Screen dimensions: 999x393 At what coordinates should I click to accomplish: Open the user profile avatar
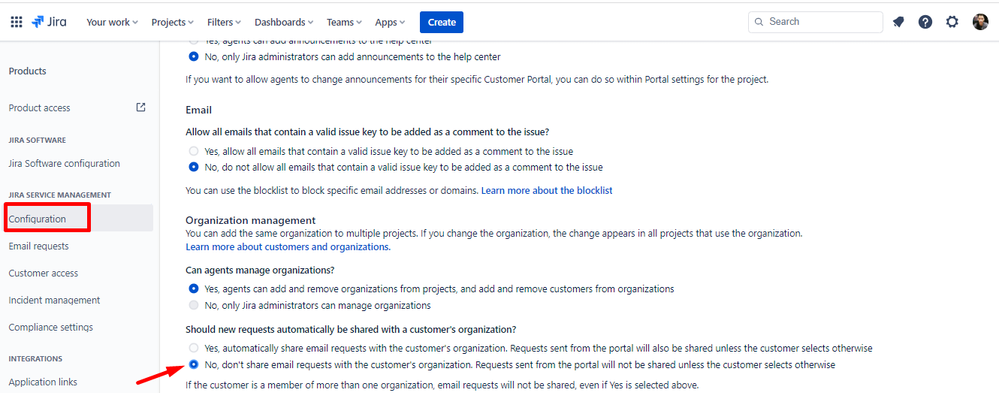980,22
